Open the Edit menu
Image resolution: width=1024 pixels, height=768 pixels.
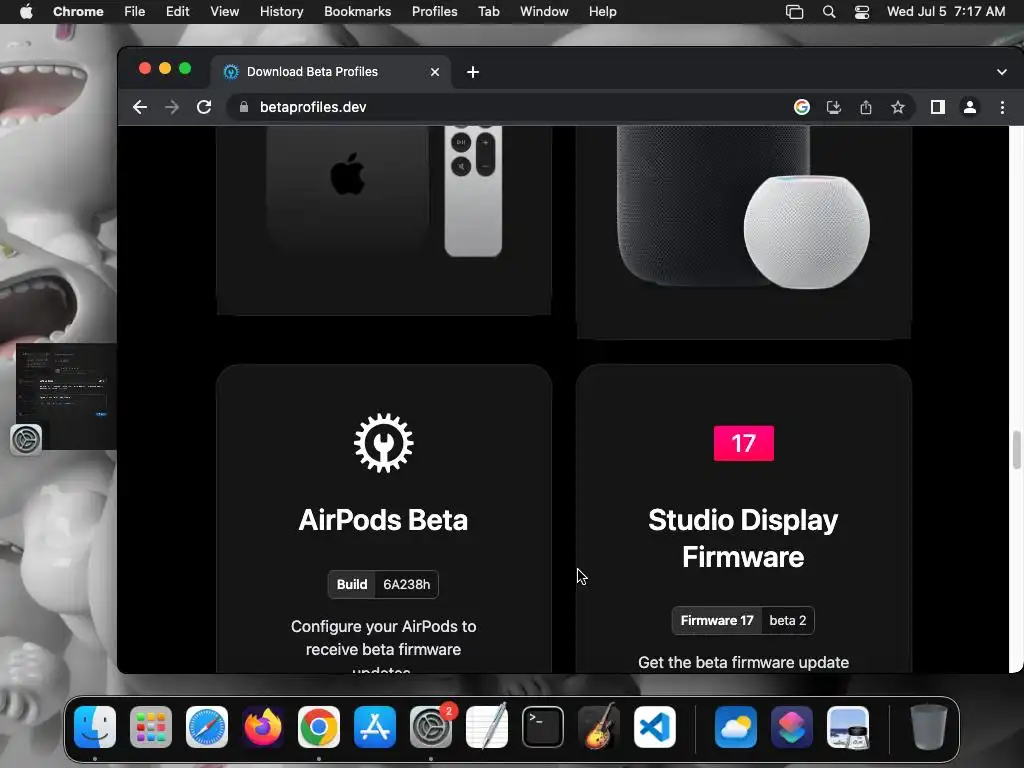(177, 12)
